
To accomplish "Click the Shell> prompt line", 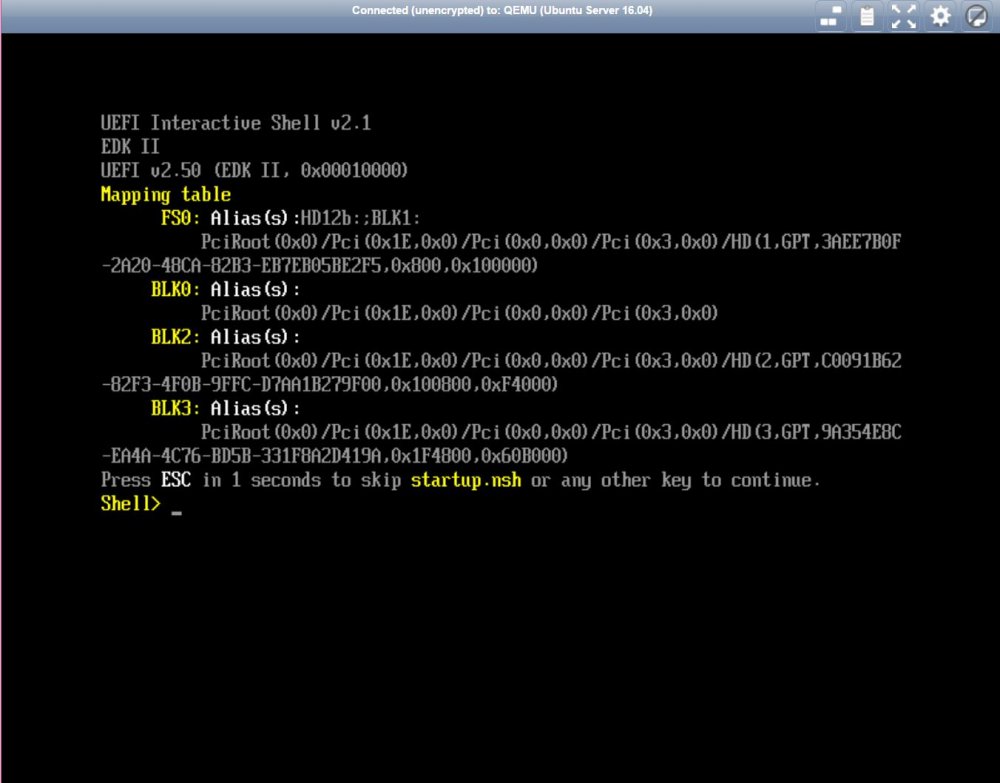I will tap(141, 504).
